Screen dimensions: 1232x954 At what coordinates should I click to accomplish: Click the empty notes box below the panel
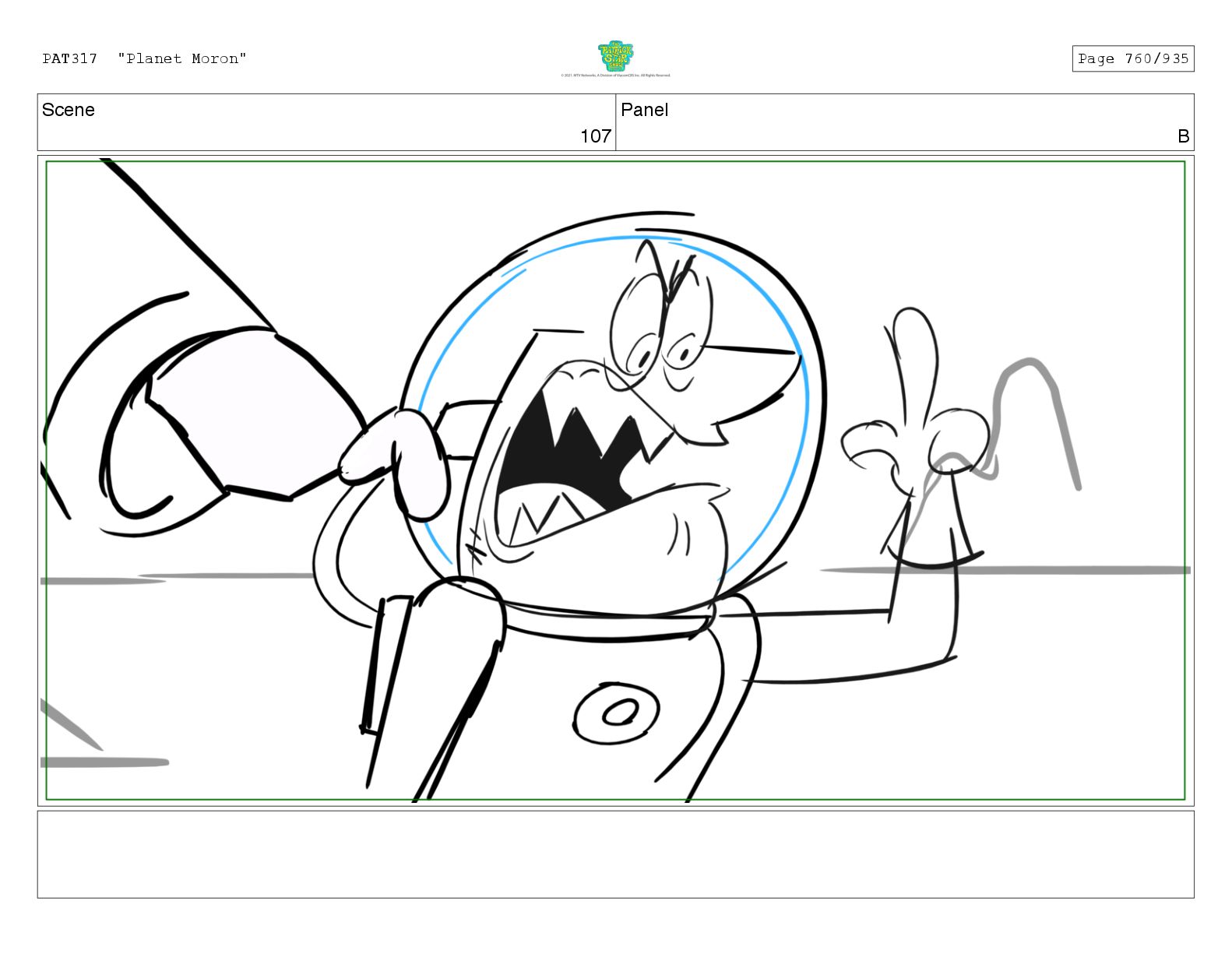tap(615, 854)
